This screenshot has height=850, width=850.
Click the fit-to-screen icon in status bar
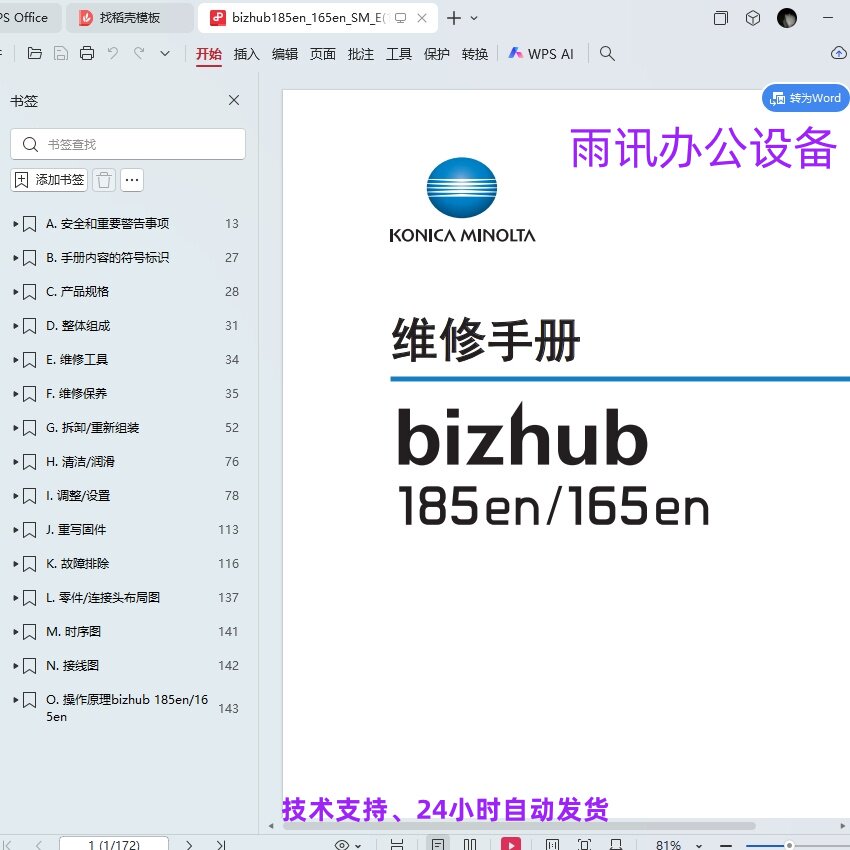(584, 845)
